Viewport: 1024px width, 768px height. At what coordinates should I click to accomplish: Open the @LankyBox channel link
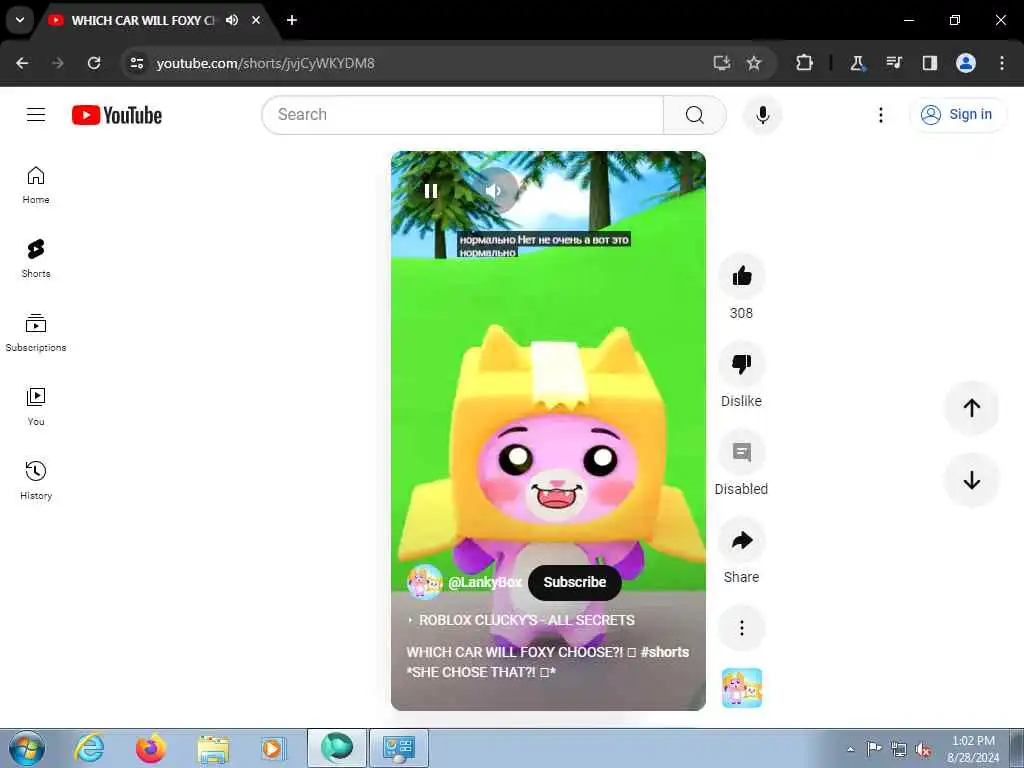485,583
